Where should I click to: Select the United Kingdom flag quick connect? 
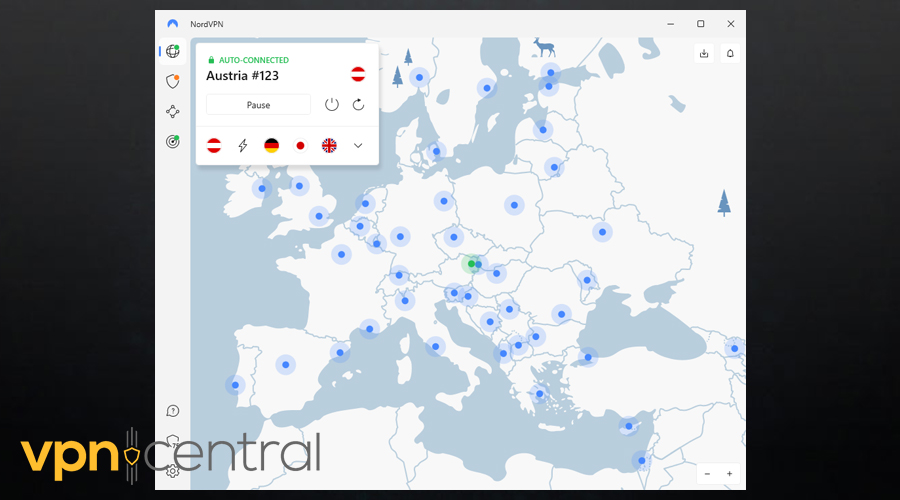(329, 146)
